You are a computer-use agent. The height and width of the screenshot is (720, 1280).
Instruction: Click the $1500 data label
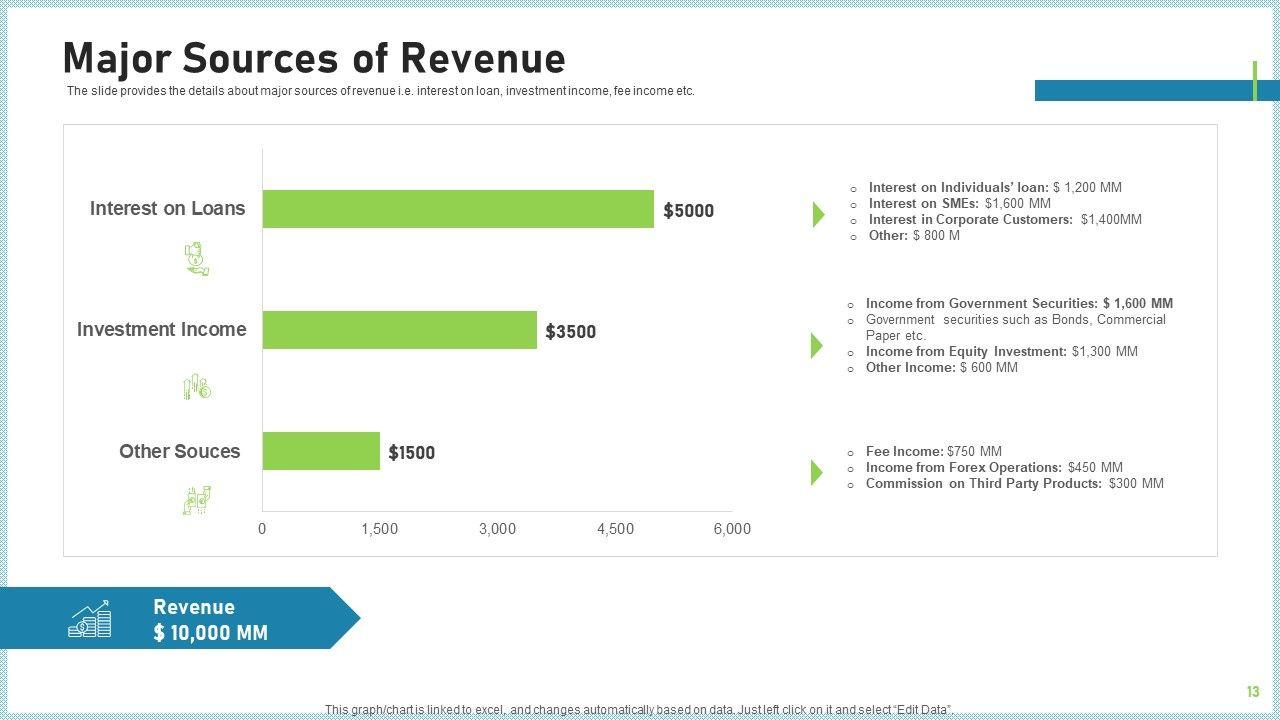coord(411,453)
